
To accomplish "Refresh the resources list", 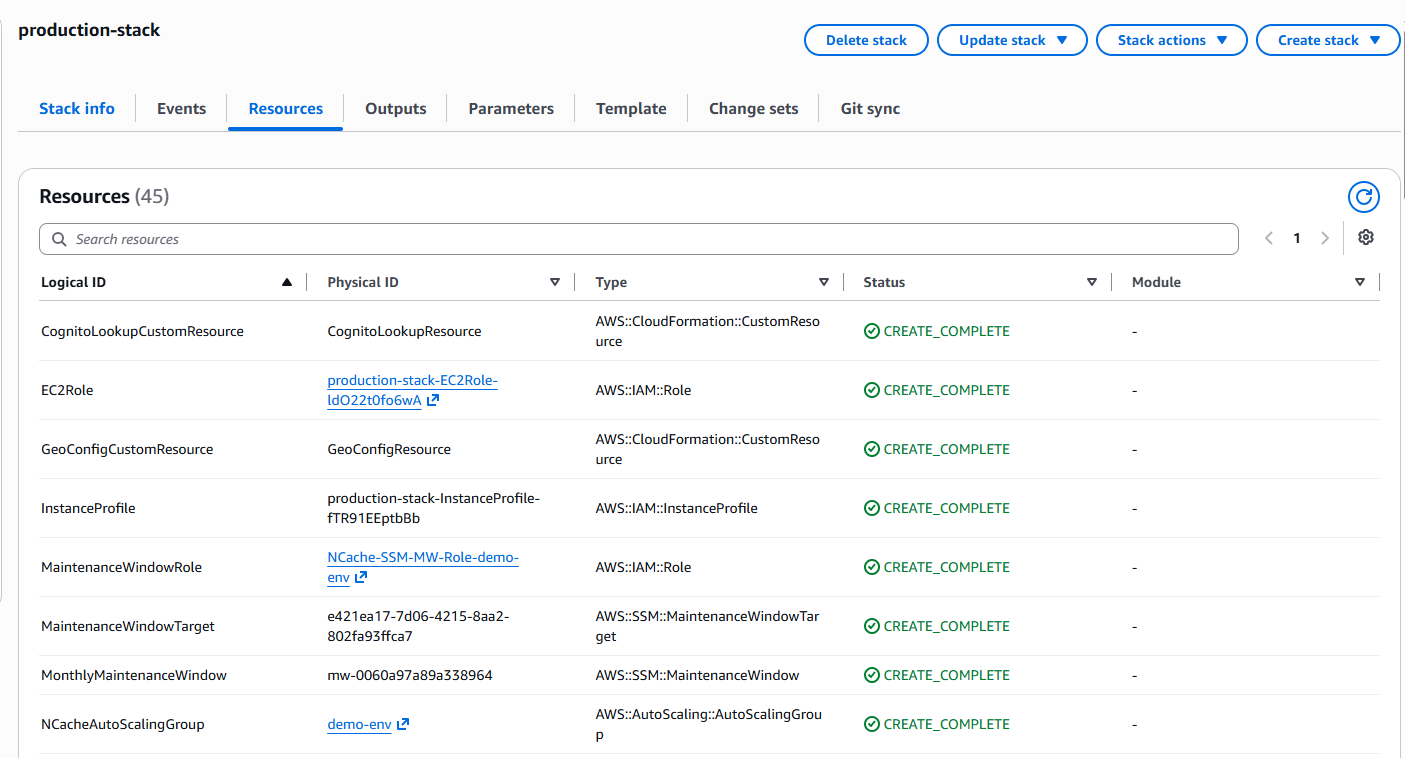I will tap(1364, 197).
